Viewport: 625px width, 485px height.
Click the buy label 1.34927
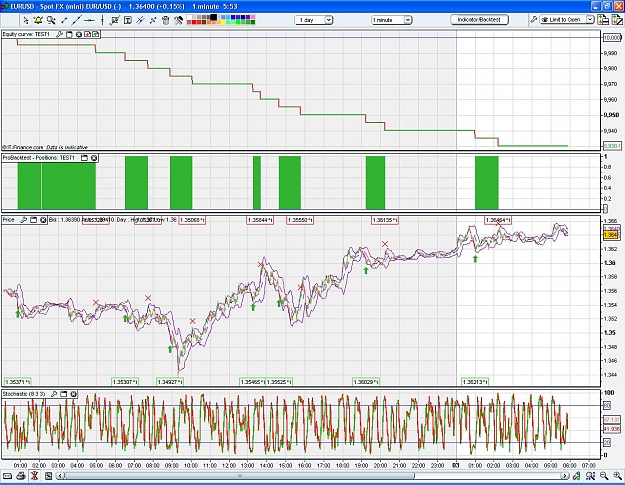tap(170, 382)
